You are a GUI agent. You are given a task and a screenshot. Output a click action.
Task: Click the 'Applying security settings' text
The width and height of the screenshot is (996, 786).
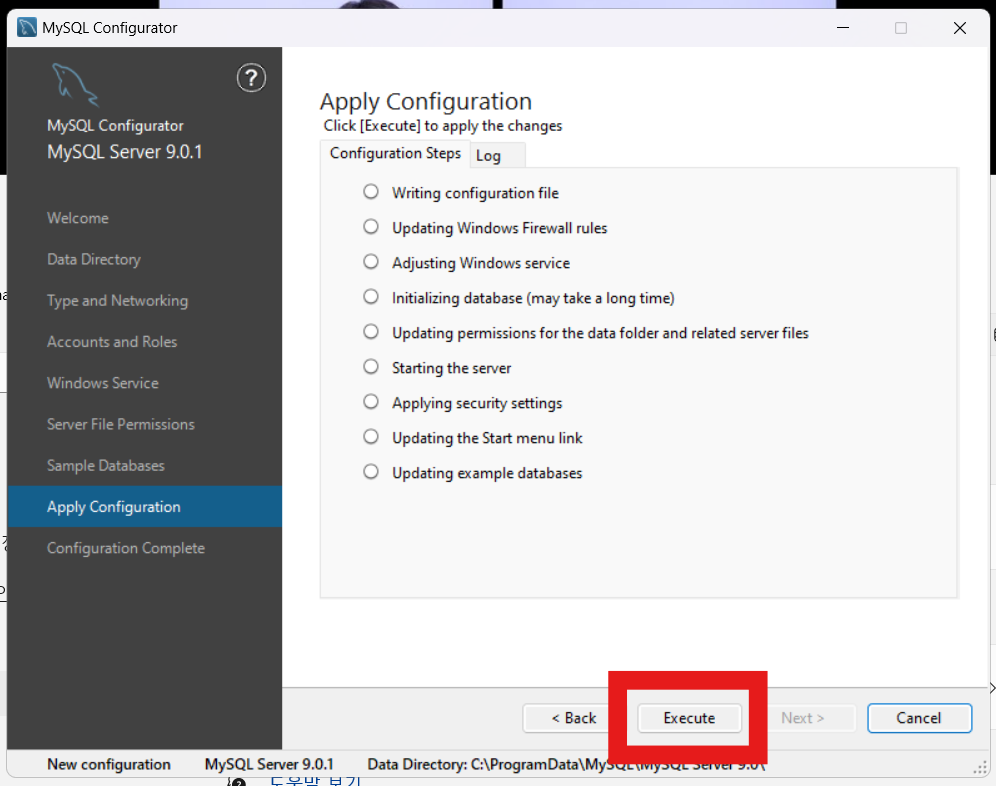477,403
